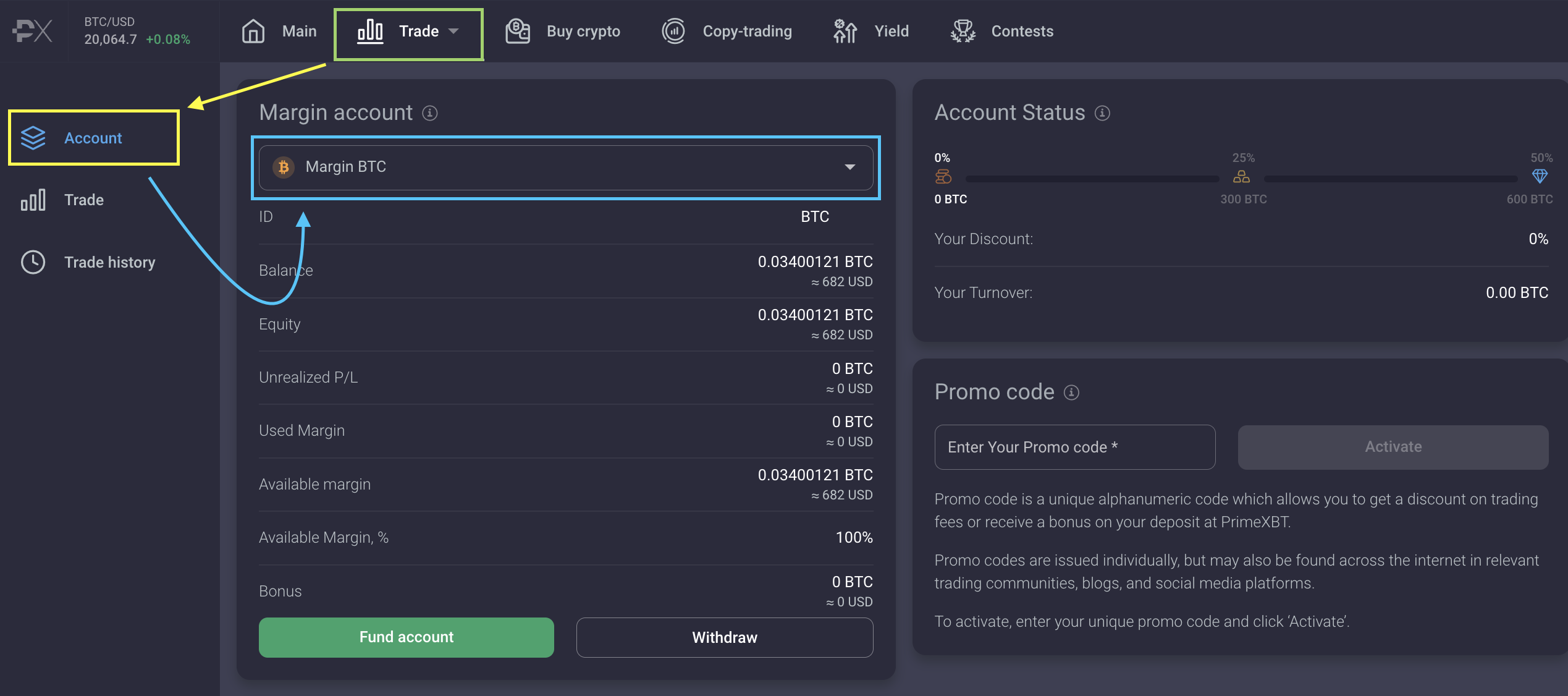Image resolution: width=1568 pixels, height=696 pixels.
Task: Click the 0% coins tier icon
Action: pos(943,177)
